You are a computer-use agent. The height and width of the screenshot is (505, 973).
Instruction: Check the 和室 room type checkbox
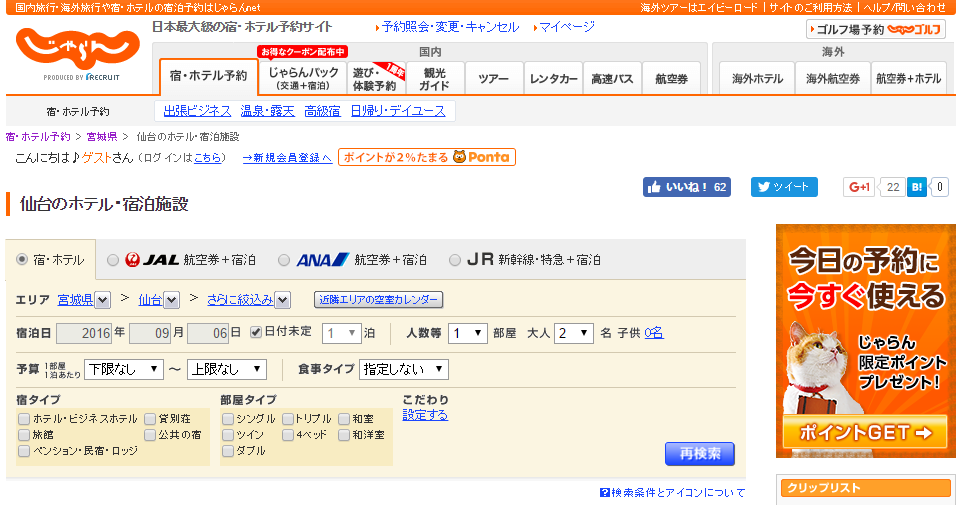pos(344,419)
